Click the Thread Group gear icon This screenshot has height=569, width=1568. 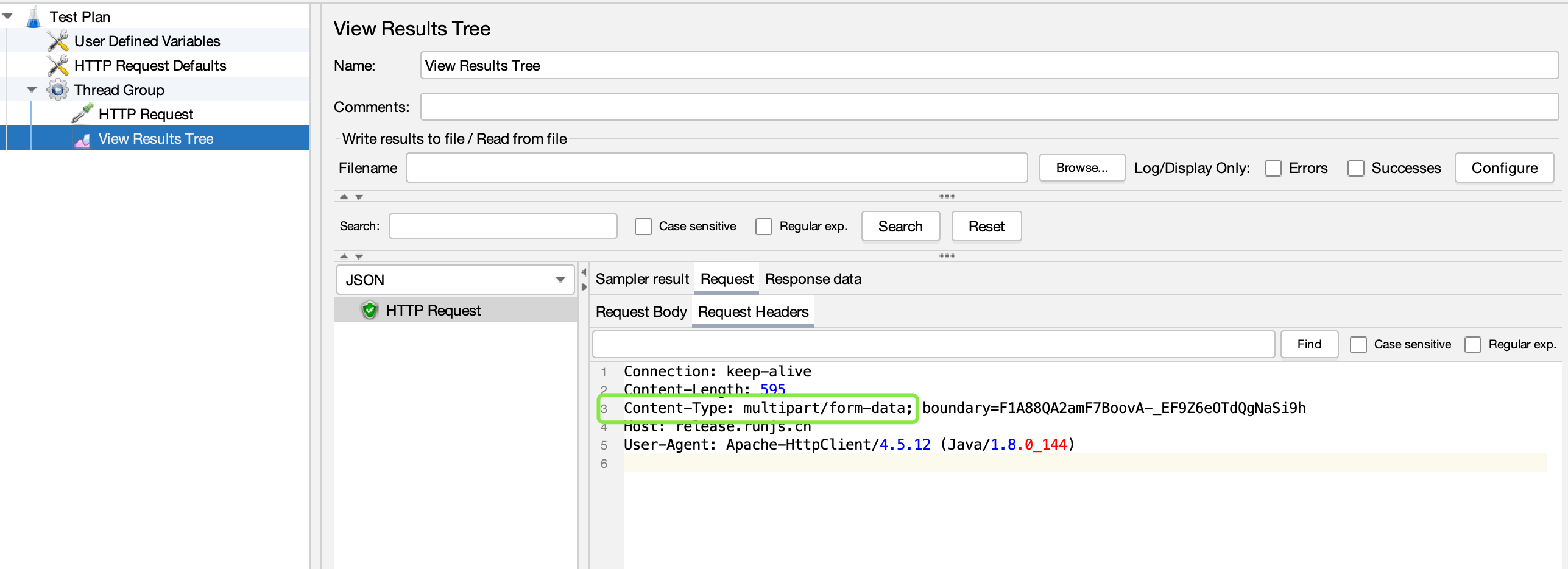coord(58,90)
